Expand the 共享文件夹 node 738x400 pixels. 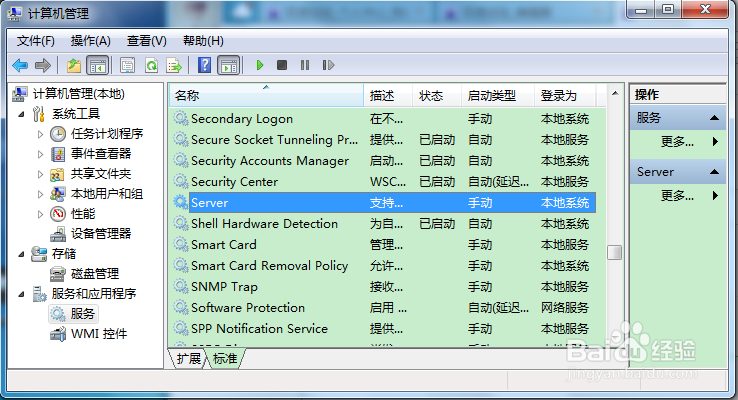(x=40, y=174)
